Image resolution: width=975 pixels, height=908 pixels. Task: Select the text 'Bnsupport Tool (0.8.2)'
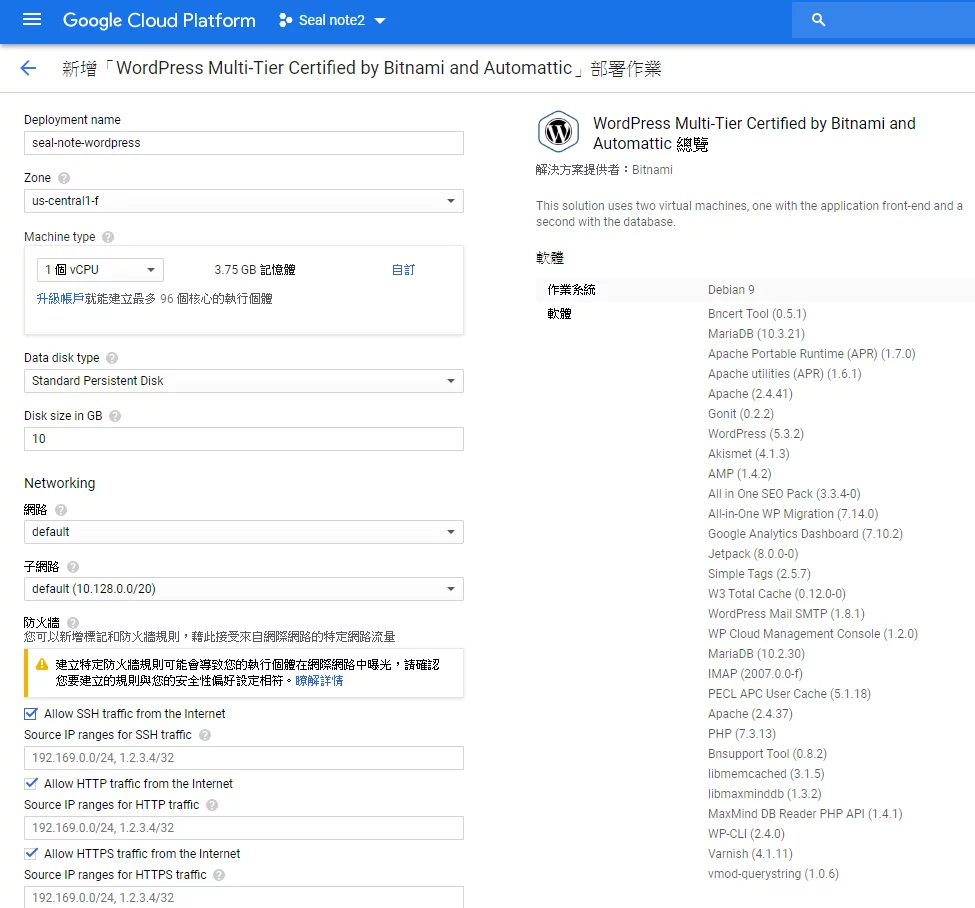click(x=767, y=754)
